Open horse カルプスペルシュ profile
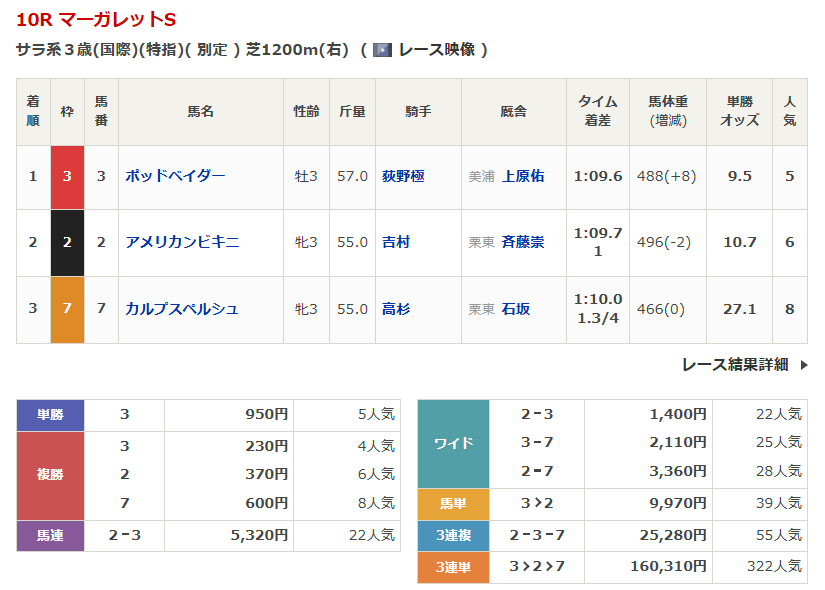 (x=182, y=309)
